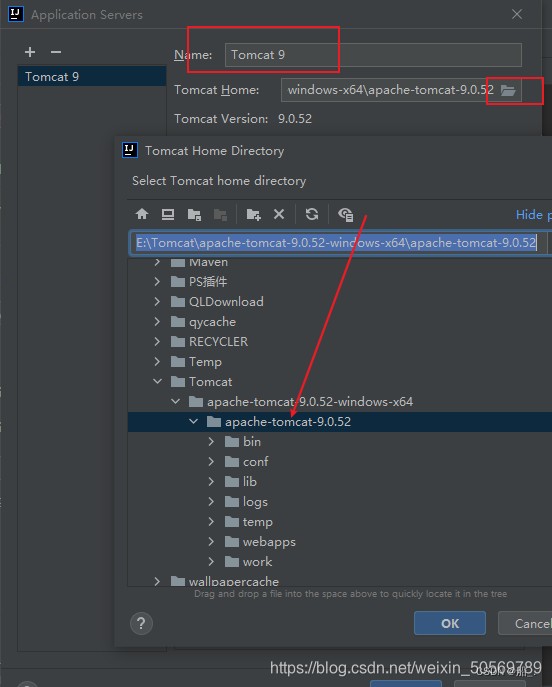552x687 pixels.
Task: Select the RECYCLER folder row
Action: [x=340, y=341]
